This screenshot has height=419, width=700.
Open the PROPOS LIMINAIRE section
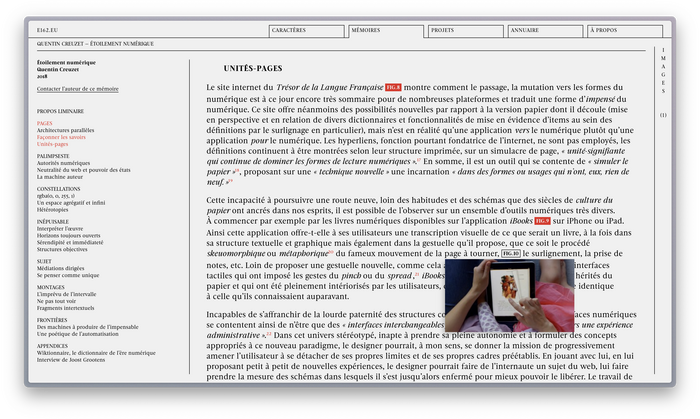click(x=60, y=111)
